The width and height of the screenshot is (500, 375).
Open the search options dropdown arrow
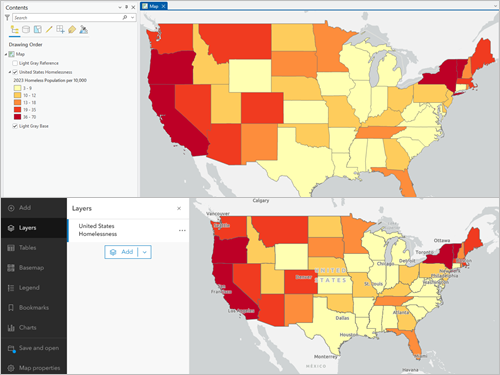pyautogui.click(x=133, y=17)
